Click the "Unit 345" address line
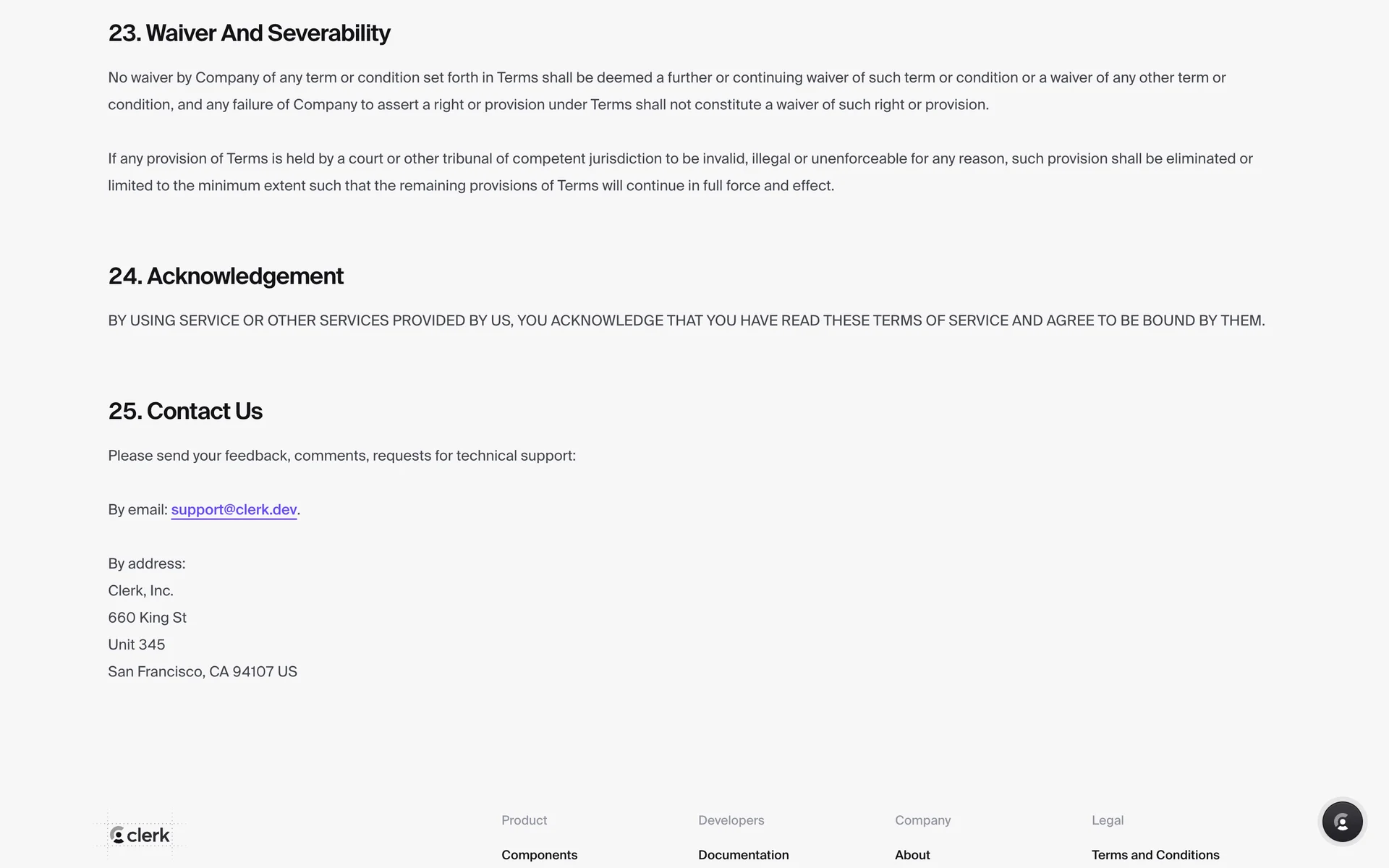 coord(136,644)
